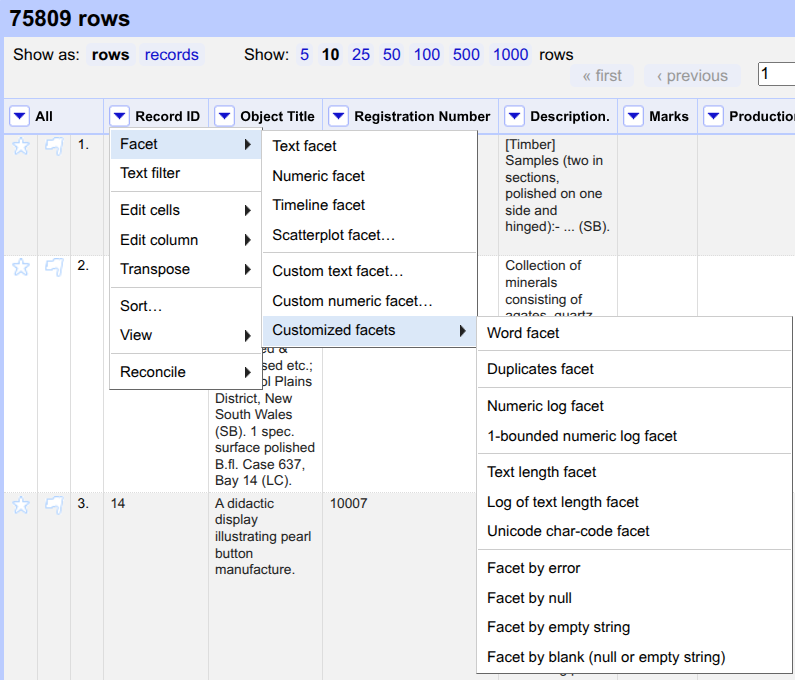Viewport: 795px width, 680px height.
Task: Star row 3
Action: tap(21, 505)
